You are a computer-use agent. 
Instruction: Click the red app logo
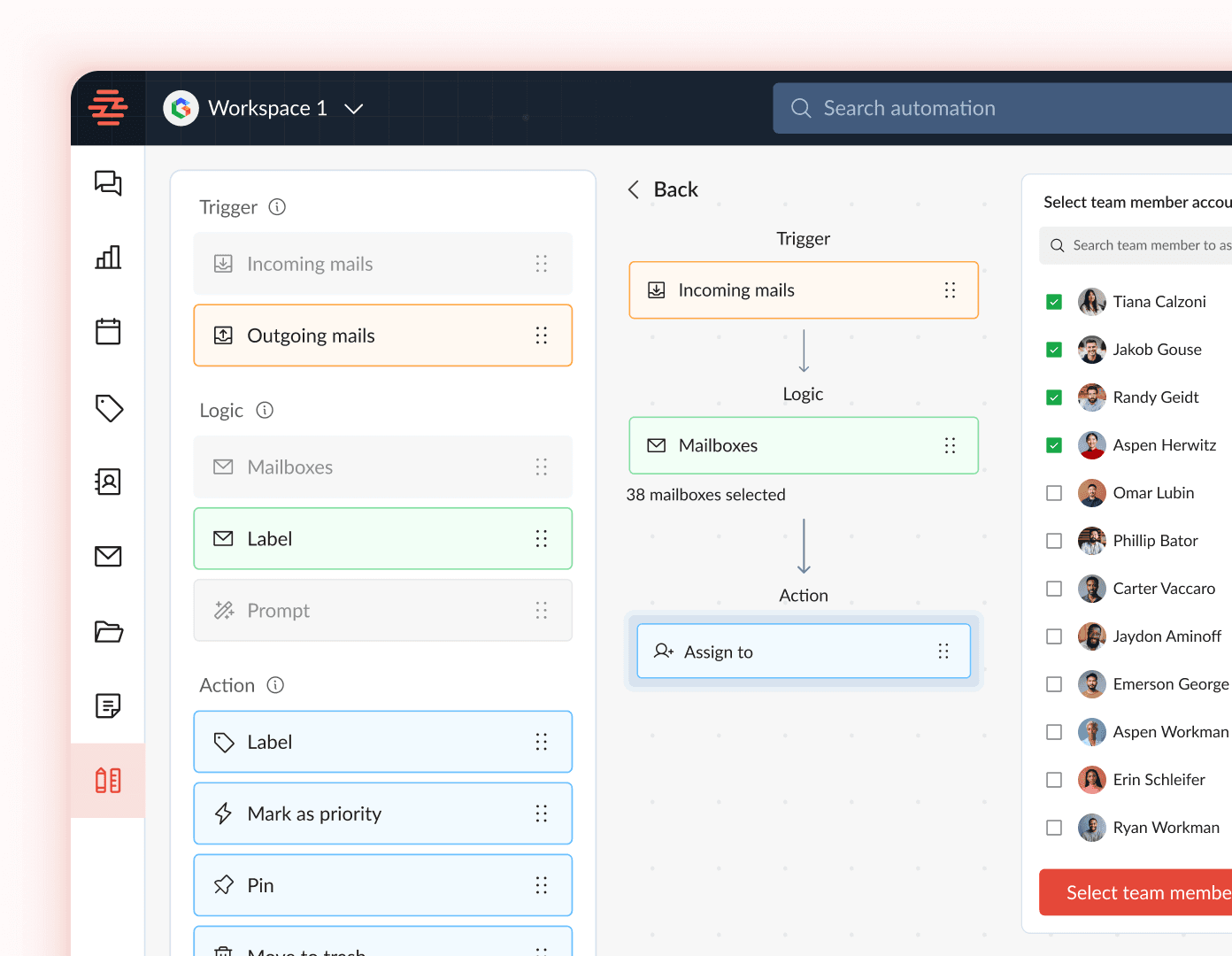[108, 108]
